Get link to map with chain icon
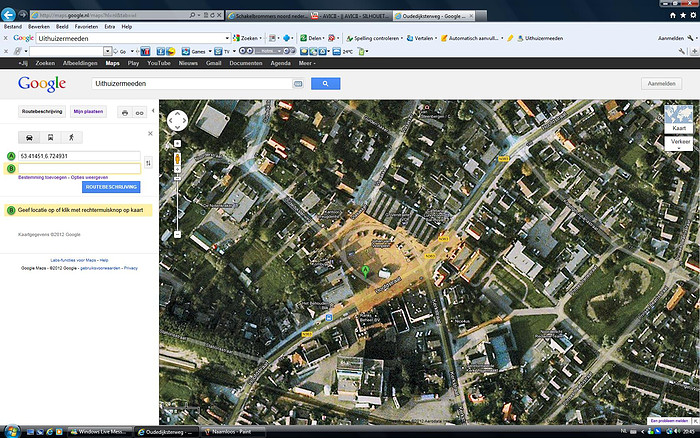This screenshot has width=700, height=438. [x=140, y=113]
